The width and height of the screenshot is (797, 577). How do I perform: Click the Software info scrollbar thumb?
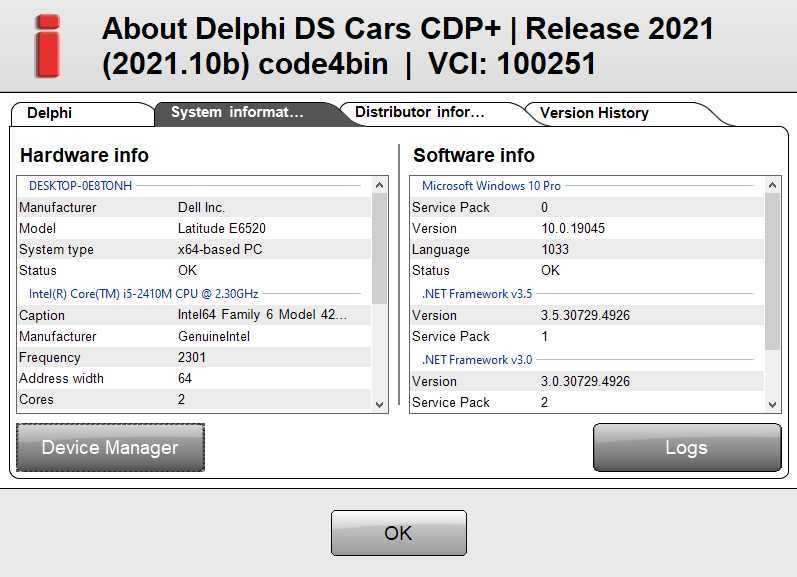pyautogui.click(x=772, y=272)
